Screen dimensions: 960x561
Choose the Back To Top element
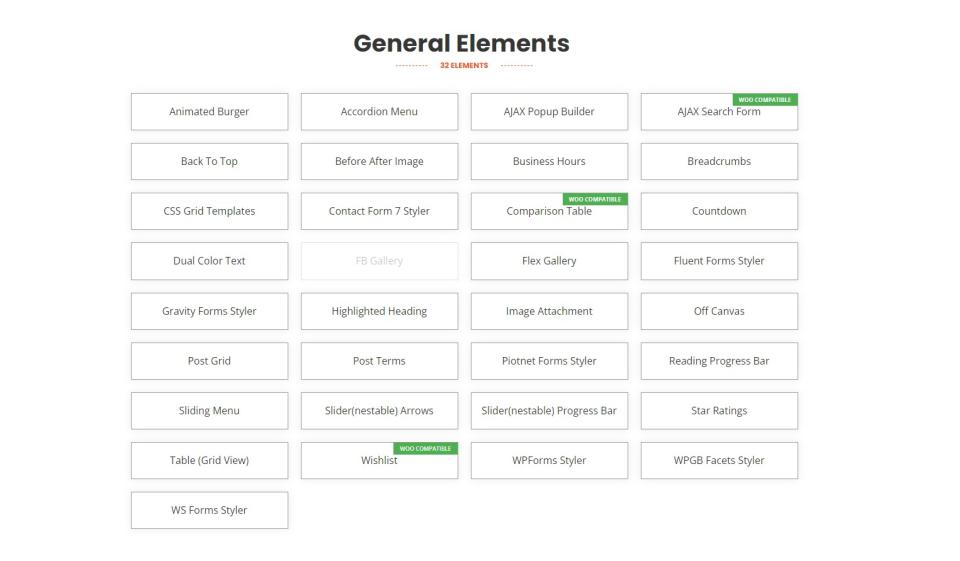(209, 162)
